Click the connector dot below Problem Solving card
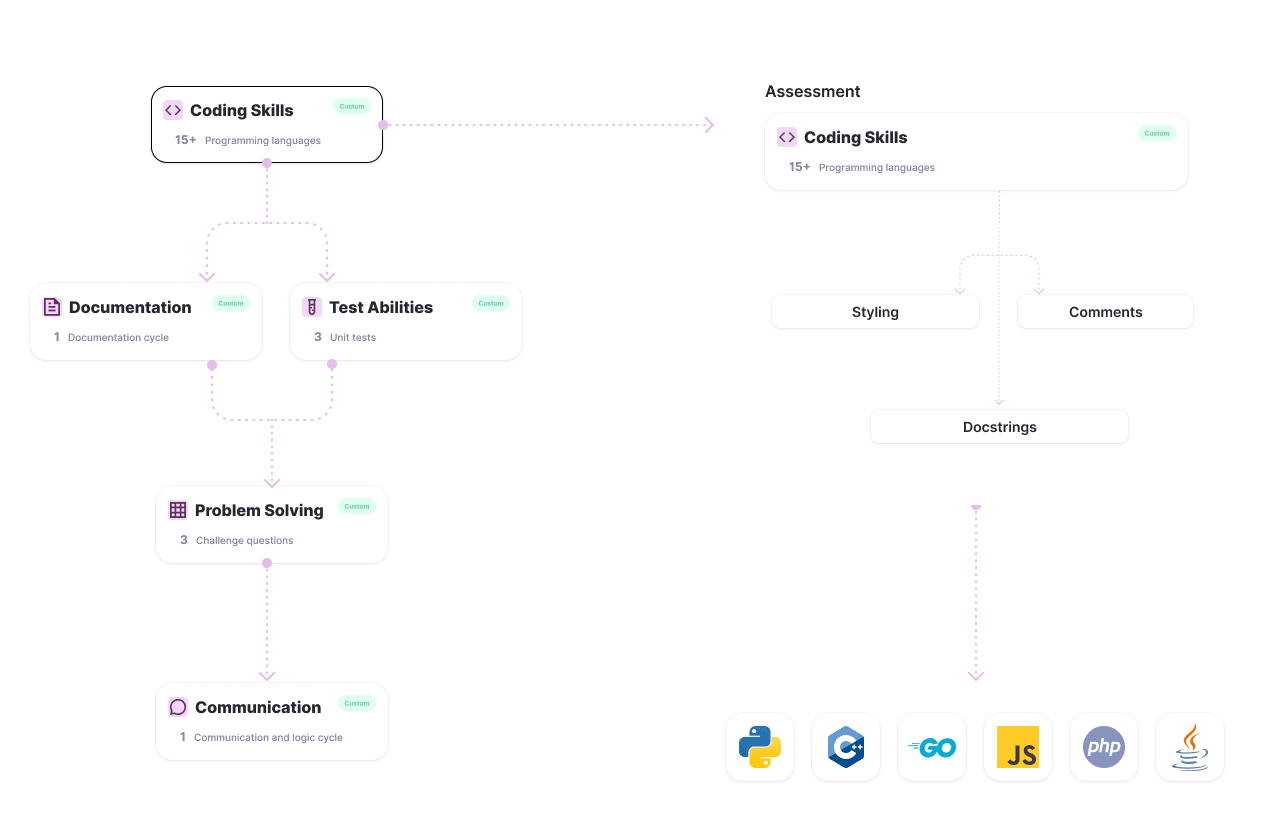The width and height of the screenshot is (1276, 831). click(267, 563)
